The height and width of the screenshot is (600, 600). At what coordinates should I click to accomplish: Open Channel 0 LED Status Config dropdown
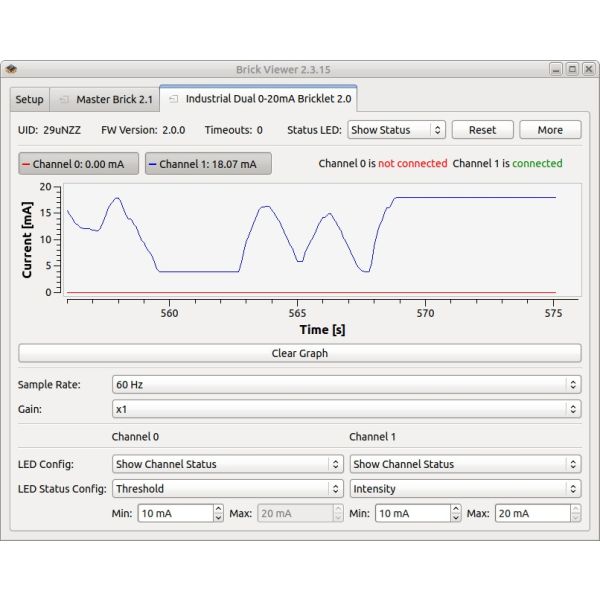pyautogui.click(x=228, y=488)
